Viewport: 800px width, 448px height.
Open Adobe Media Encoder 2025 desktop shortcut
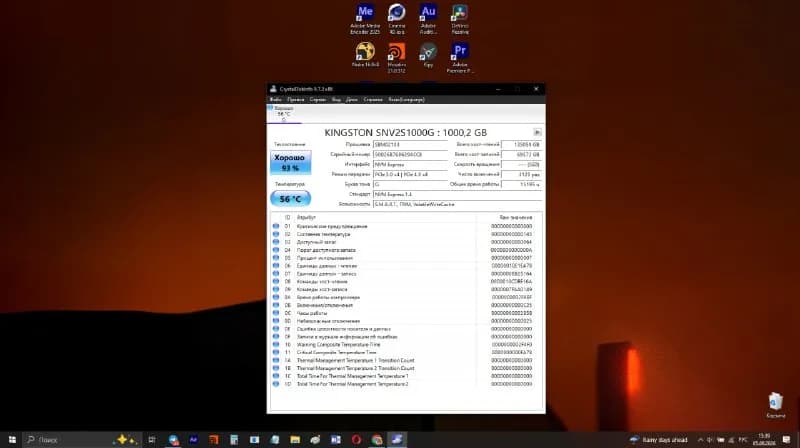point(365,19)
